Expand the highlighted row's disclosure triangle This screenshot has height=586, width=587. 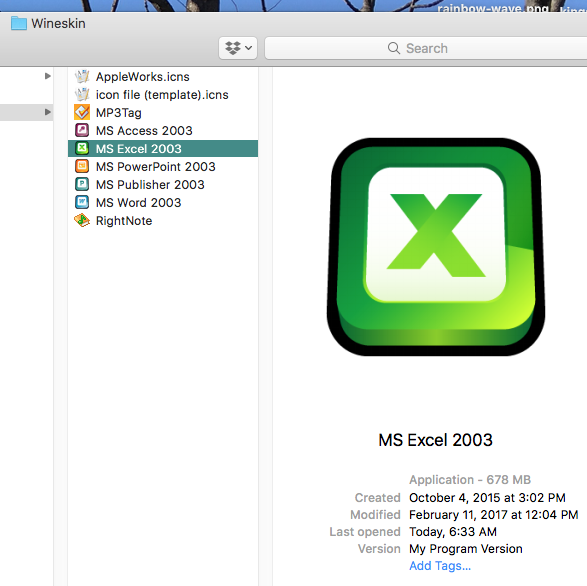pyautogui.click(x=48, y=112)
